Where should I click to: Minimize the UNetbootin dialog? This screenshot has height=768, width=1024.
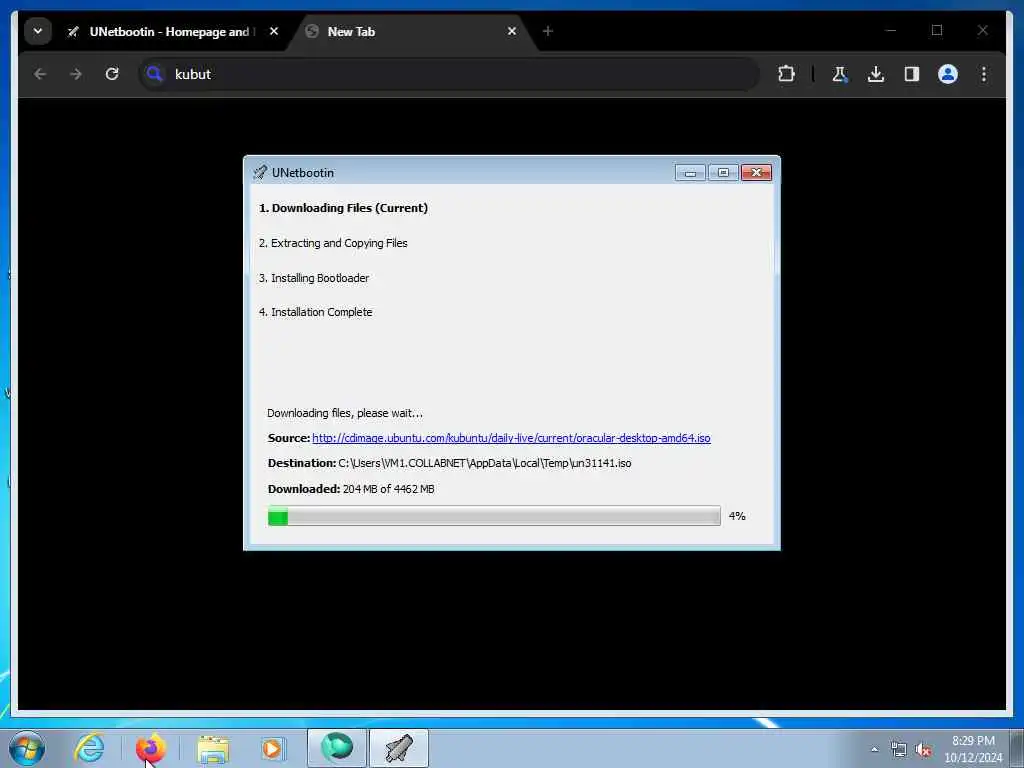point(690,172)
